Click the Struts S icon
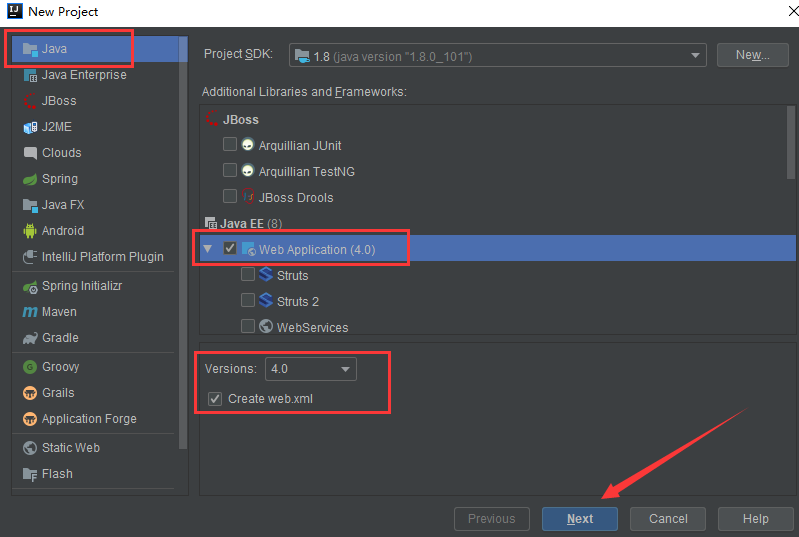This screenshot has width=799, height=537. (x=265, y=274)
